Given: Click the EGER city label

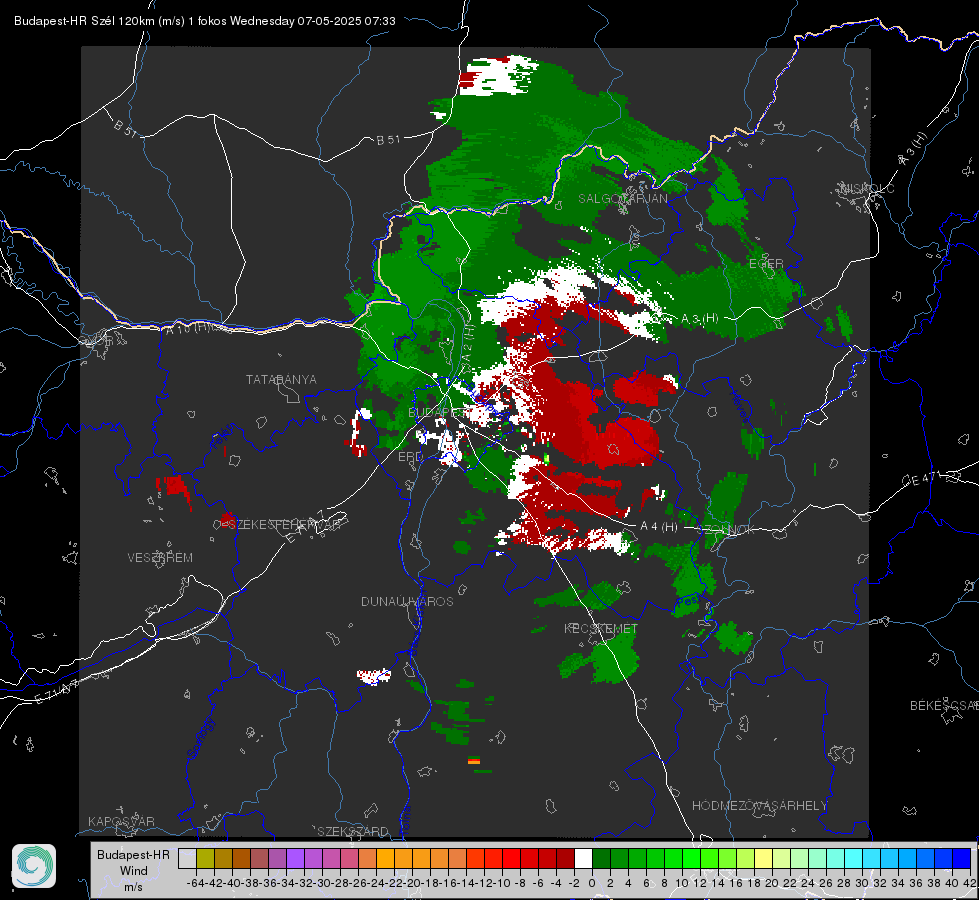Looking at the screenshot, I should click(x=766, y=264).
